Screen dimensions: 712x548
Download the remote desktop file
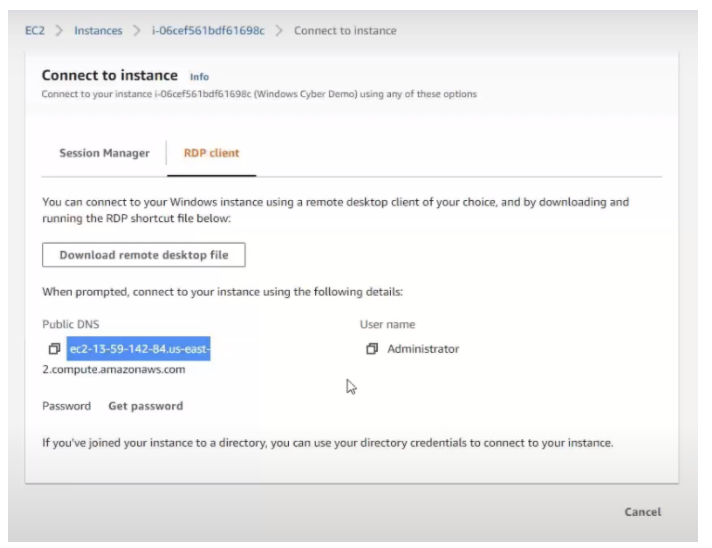(x=144, y=255)
